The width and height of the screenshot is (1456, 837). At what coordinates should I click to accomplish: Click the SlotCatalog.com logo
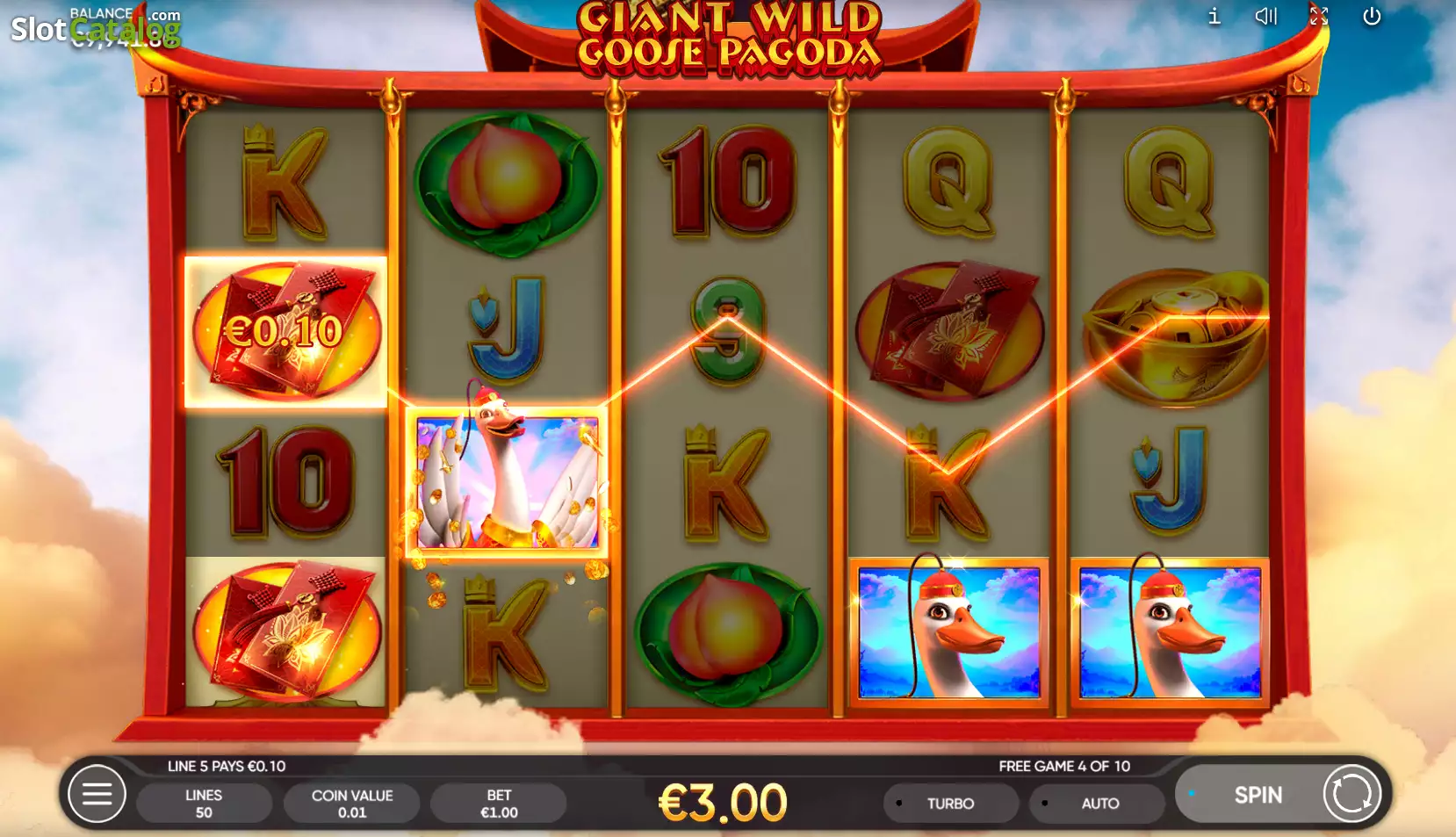[x=96, y=29]
